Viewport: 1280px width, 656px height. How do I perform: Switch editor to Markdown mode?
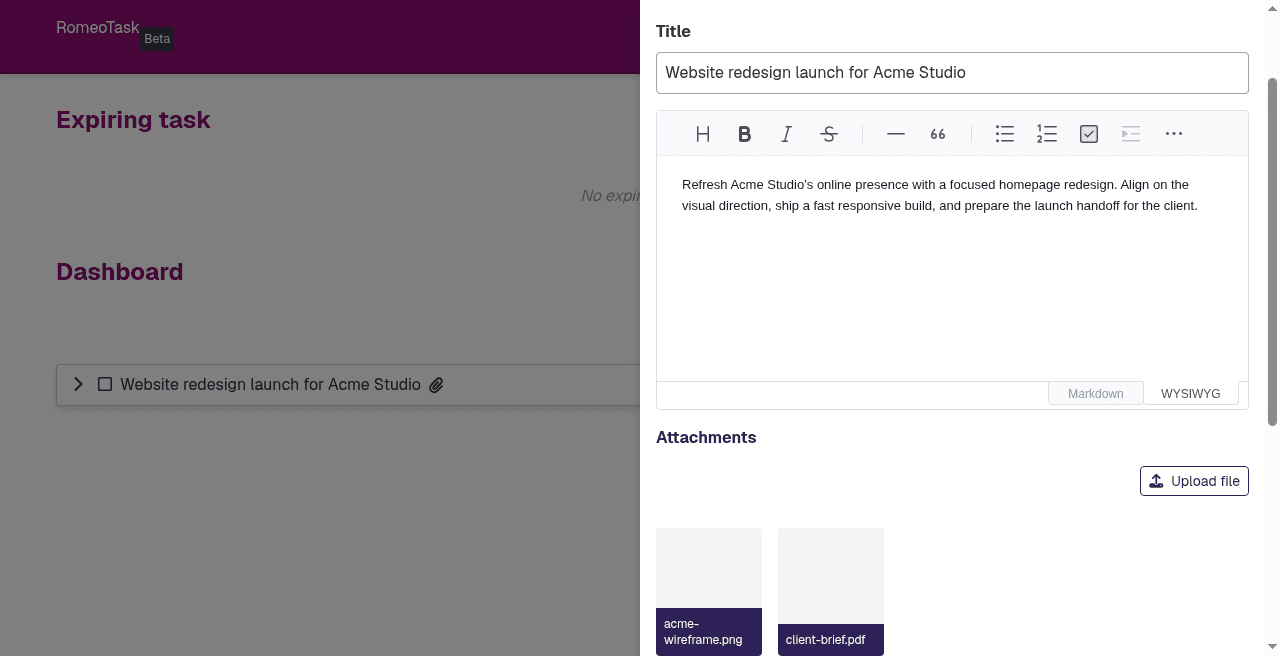pyautogui.click(x=1096, y=394)
